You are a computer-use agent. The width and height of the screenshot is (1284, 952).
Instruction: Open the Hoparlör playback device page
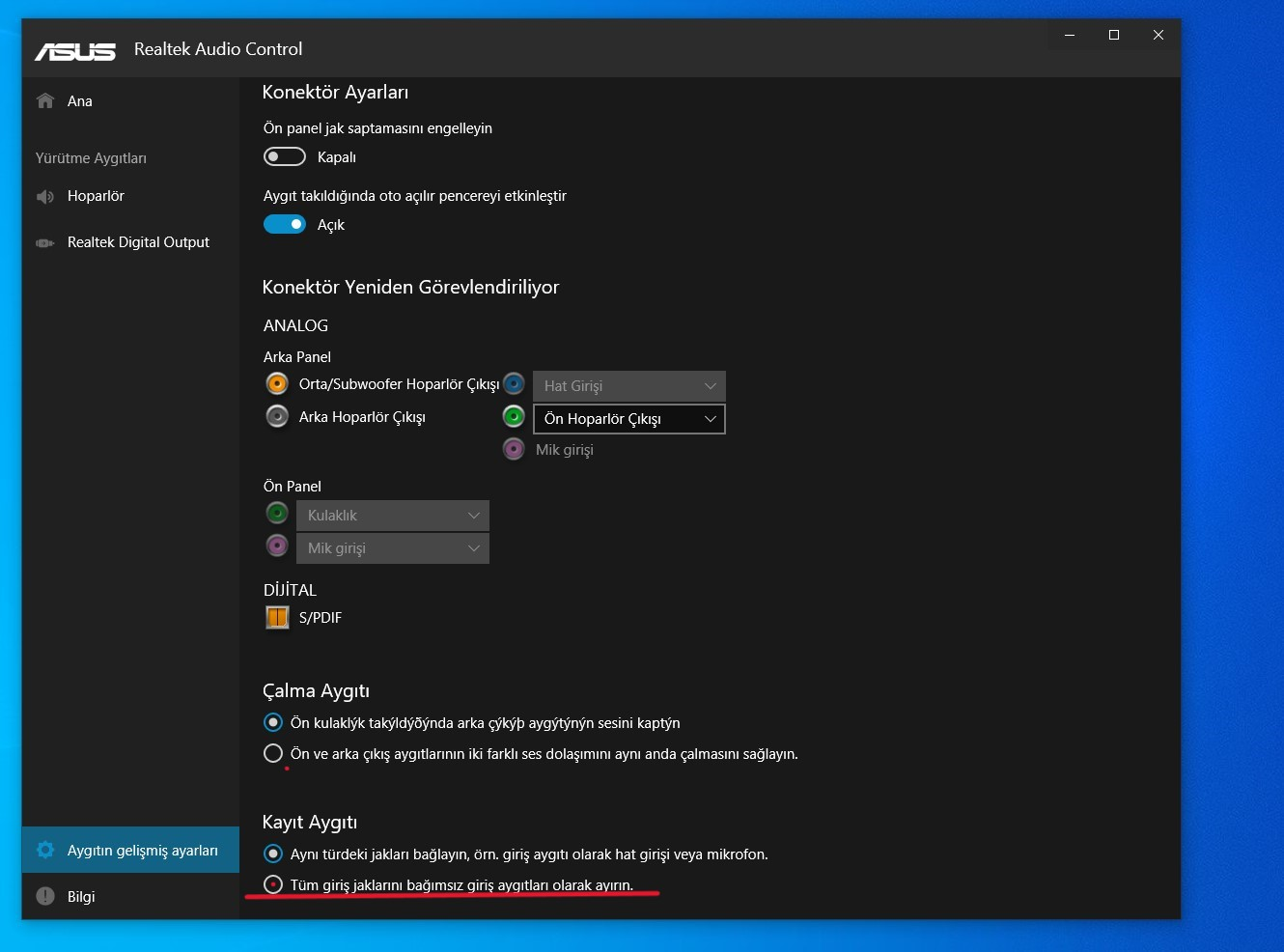pyautogui.click(x=130, y=196)
